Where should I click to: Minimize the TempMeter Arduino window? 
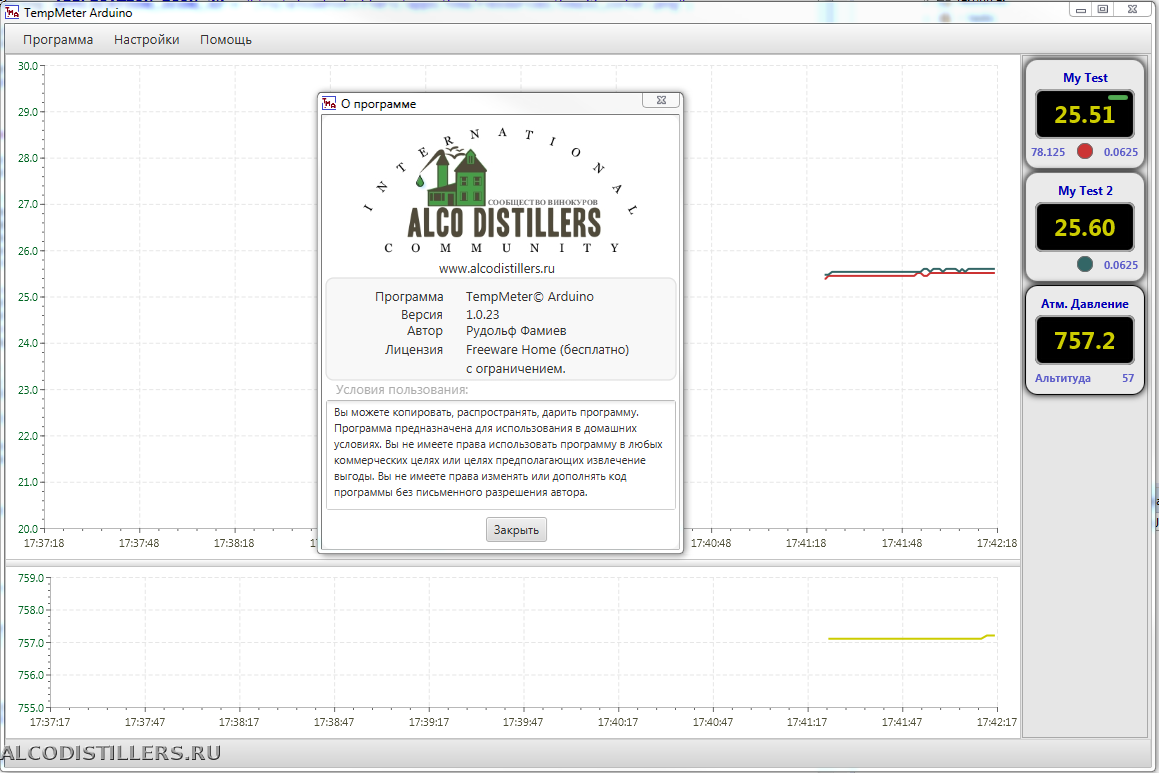tap(1081, 10)
